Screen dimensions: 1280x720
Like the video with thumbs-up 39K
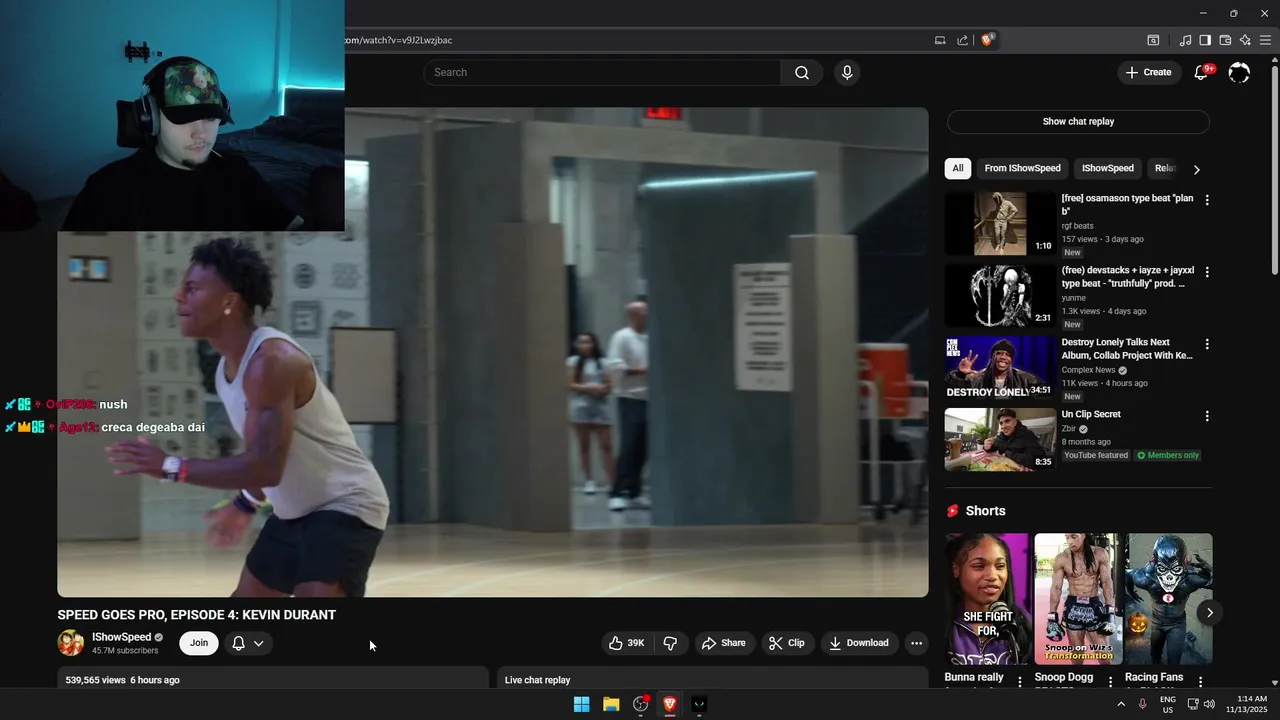(x=627, y=643)
